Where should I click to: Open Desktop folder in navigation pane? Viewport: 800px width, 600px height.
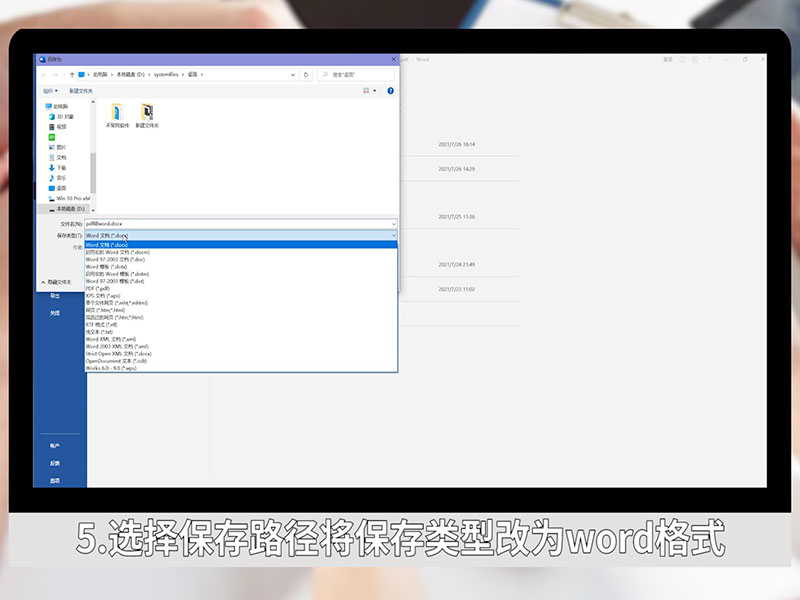tap(57, 188)
